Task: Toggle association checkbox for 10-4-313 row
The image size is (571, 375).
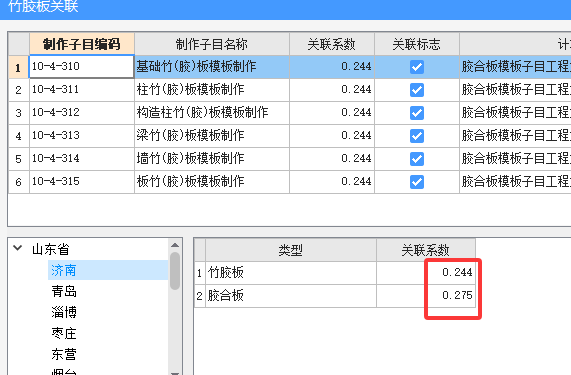Action: (x=417, y=136)
